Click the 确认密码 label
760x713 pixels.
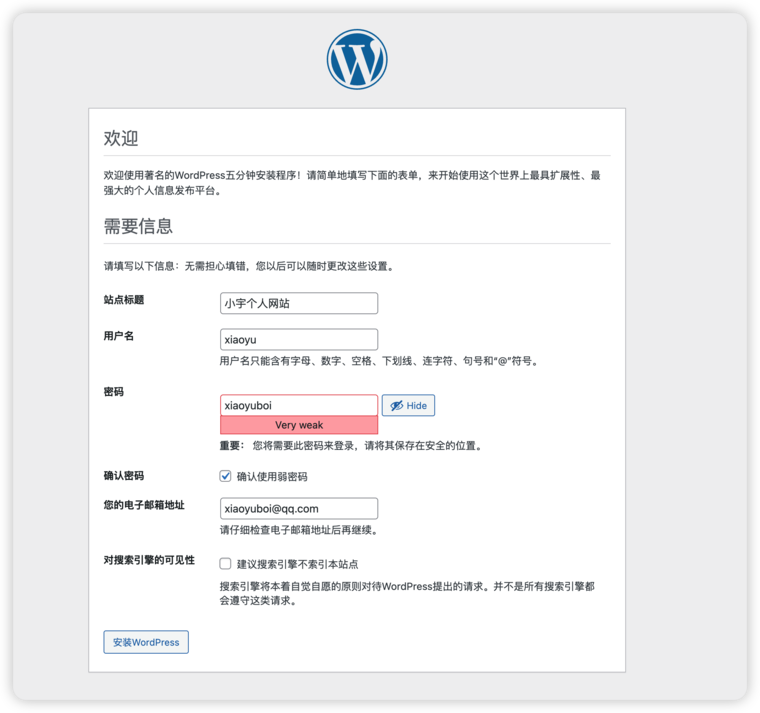pyautogui.click(x=124, y=475)
